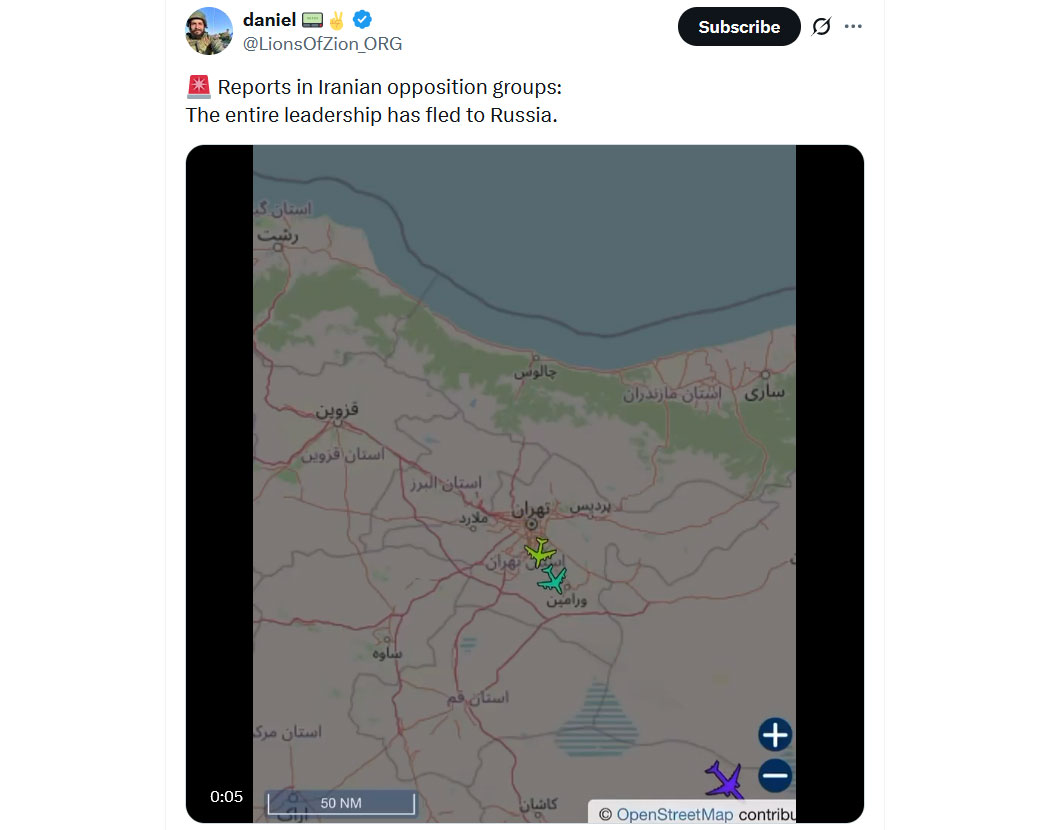This screenshot has width=1050, height=830.
Task: Select the teal aircraft near Varamin
Action: [554, 579]
